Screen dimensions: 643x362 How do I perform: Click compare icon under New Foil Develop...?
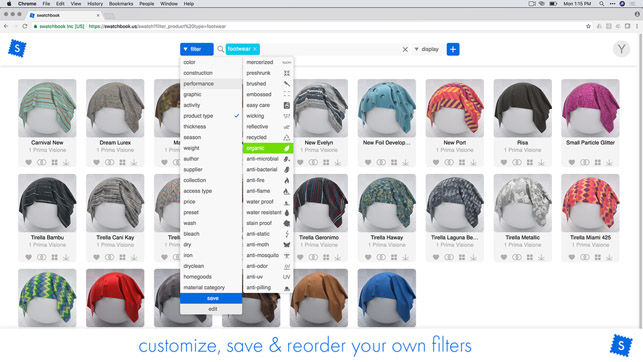[x=381, y=162]
